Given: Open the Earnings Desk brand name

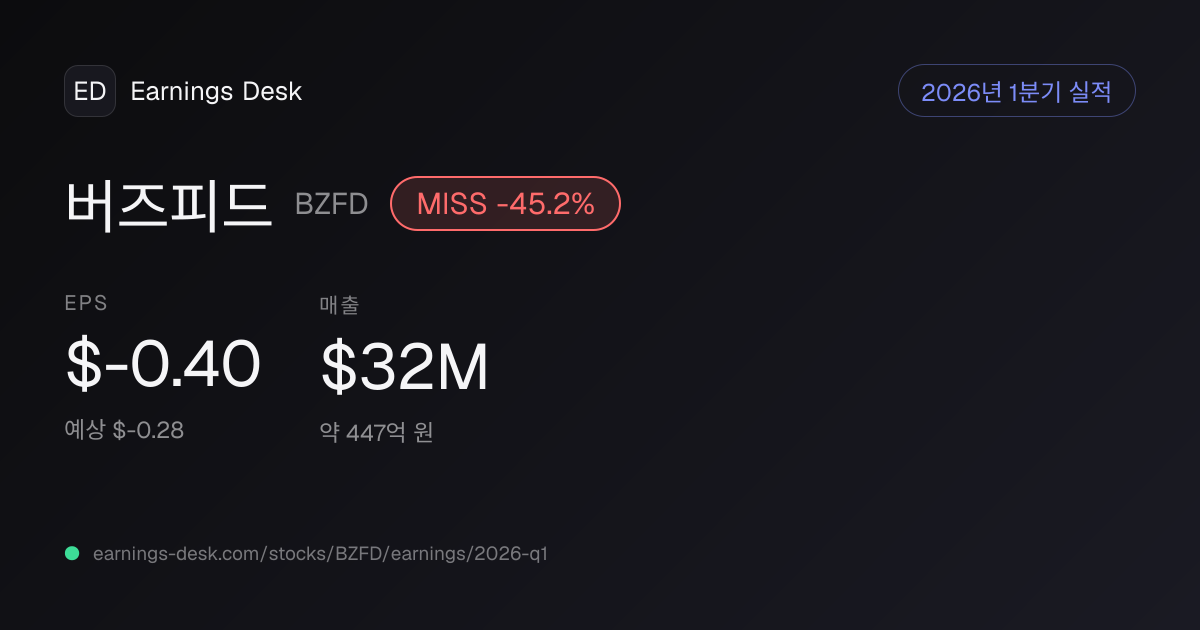Looking at the screenshot, I should pyautogui.click(x=216, y=91).
